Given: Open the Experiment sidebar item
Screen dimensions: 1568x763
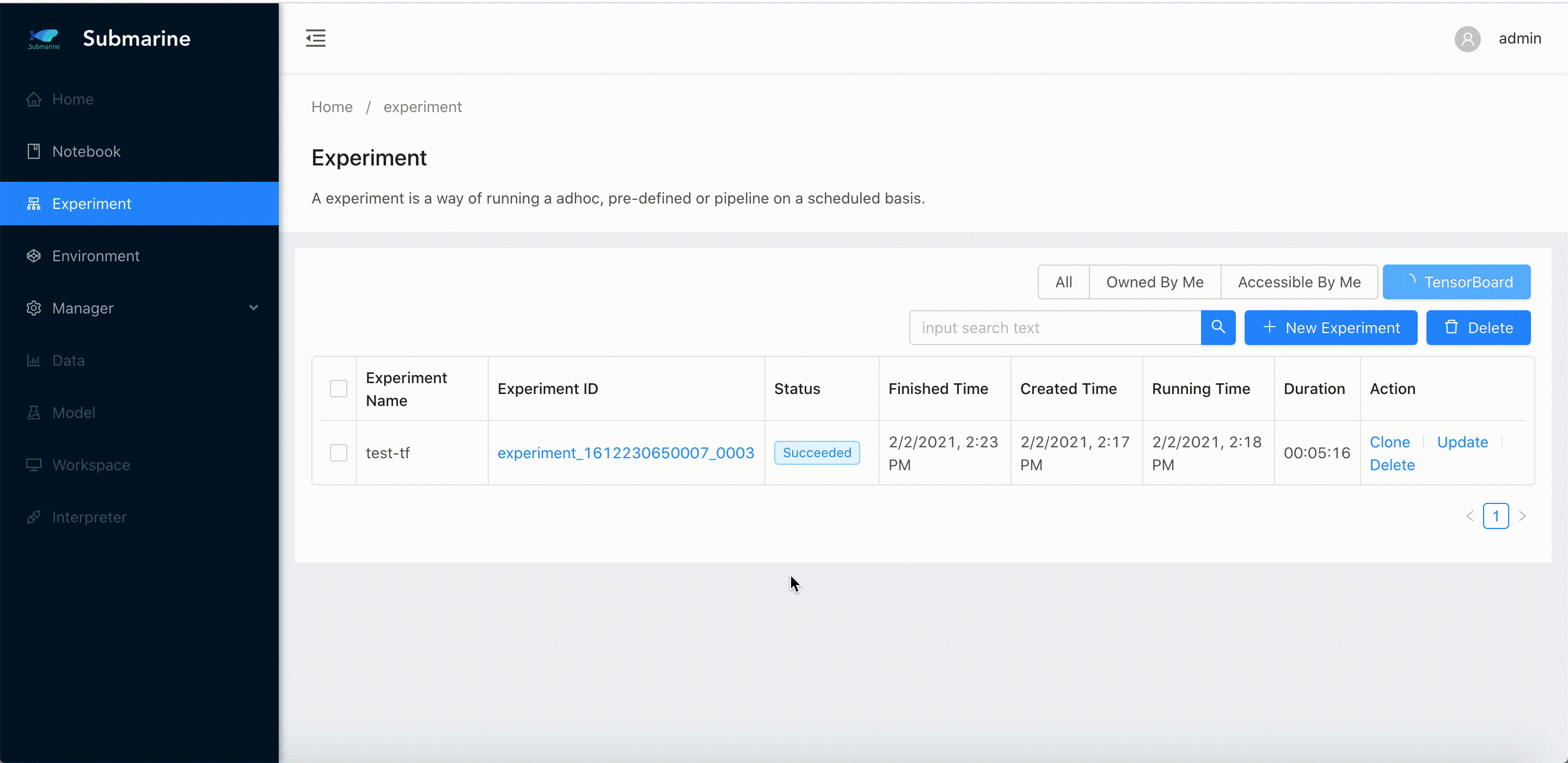Looking at the screenshot, I should pos(91,204).
